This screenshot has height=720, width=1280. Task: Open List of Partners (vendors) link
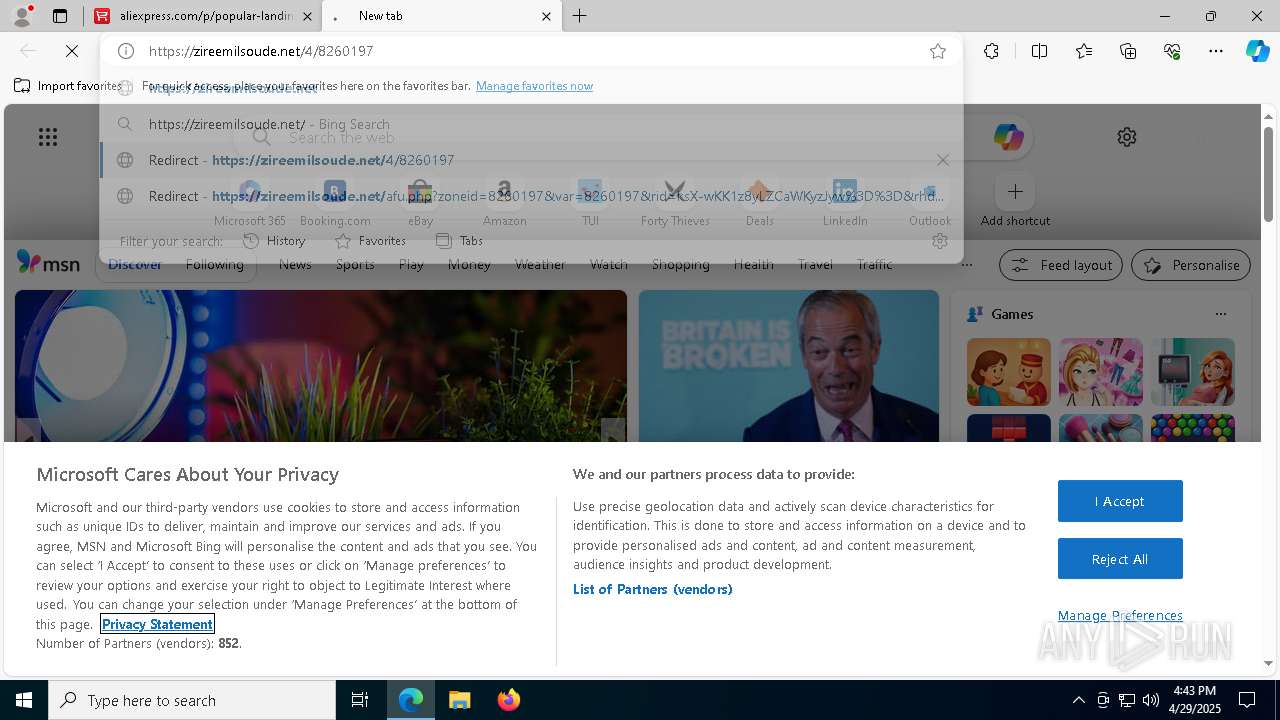653,589
